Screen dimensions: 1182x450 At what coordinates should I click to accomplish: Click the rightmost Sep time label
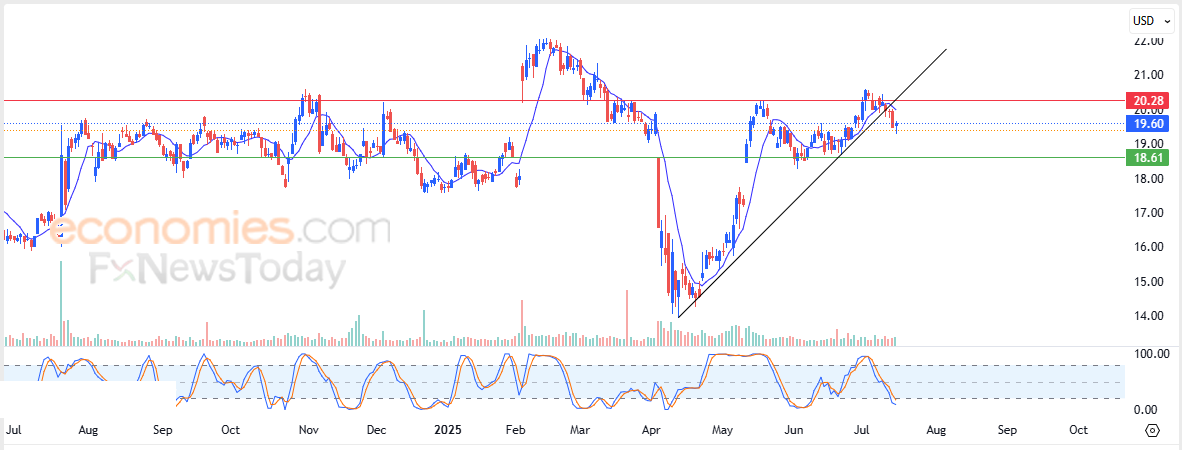(x=1006, y=430)
